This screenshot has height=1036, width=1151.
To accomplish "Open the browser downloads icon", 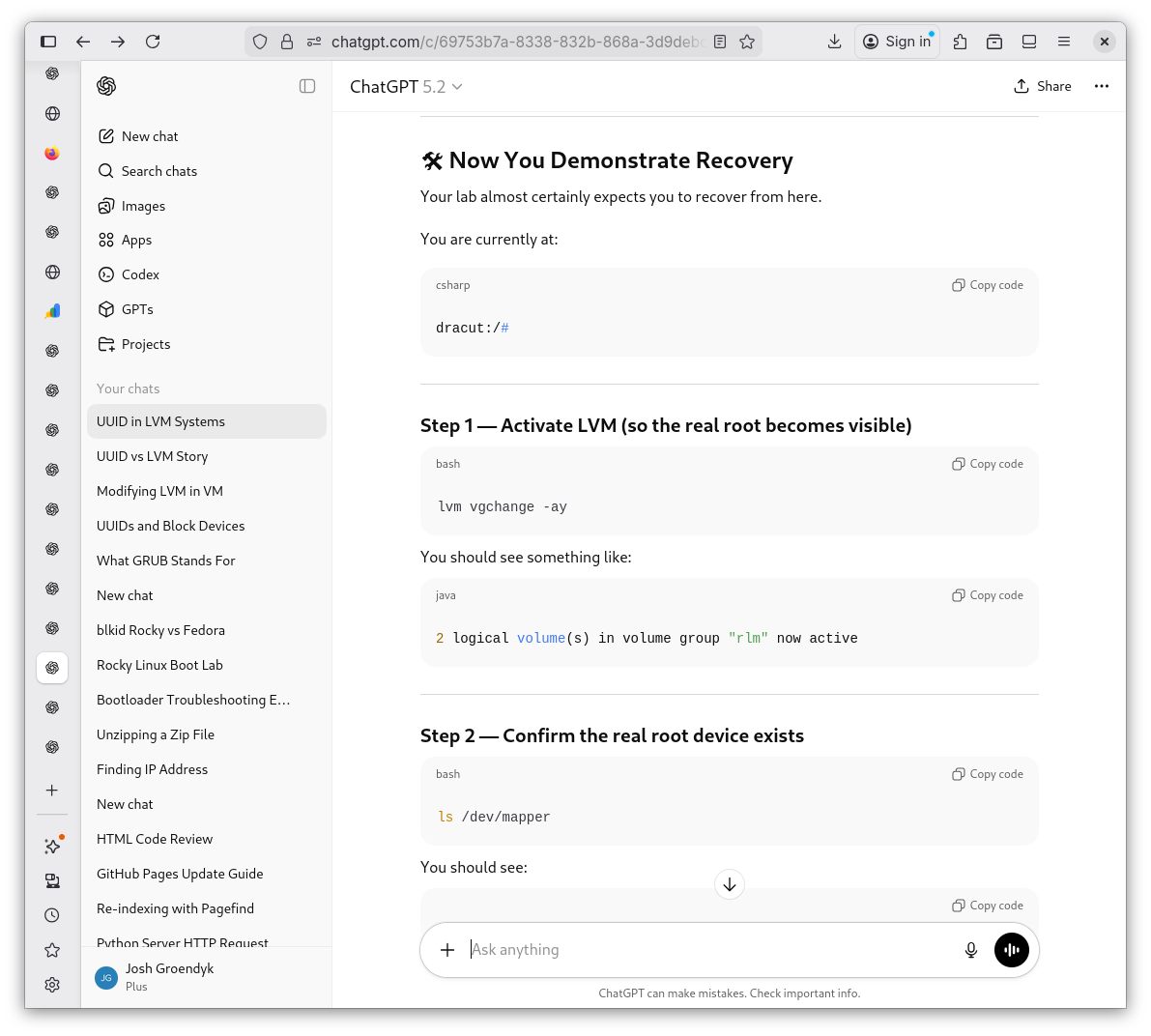I will 835,42.
